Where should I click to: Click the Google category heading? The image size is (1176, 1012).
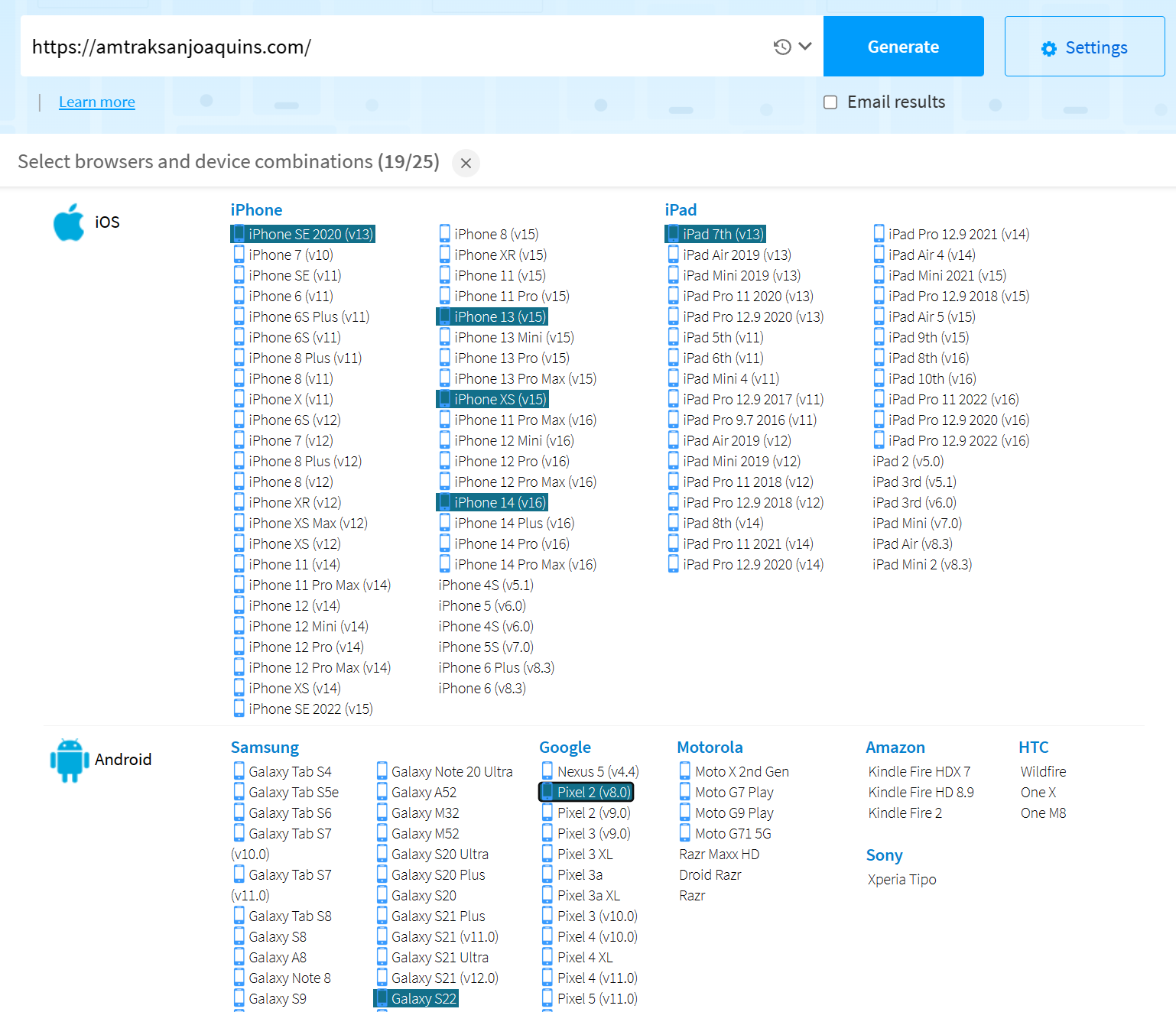(565, 747)
